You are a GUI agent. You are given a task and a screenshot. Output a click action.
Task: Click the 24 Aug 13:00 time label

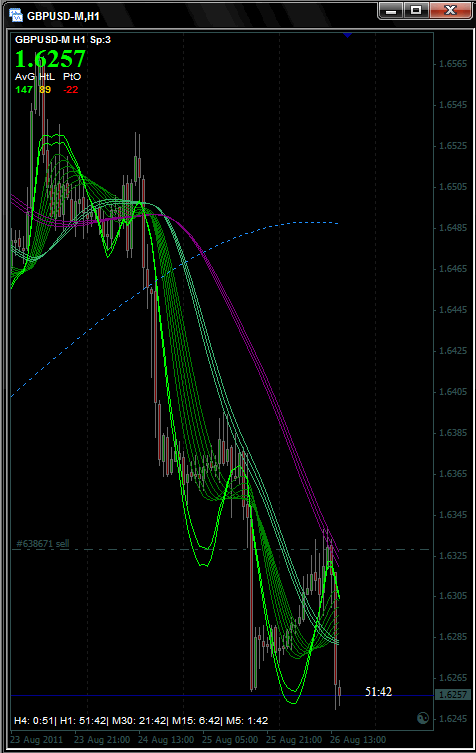(166, 740)
